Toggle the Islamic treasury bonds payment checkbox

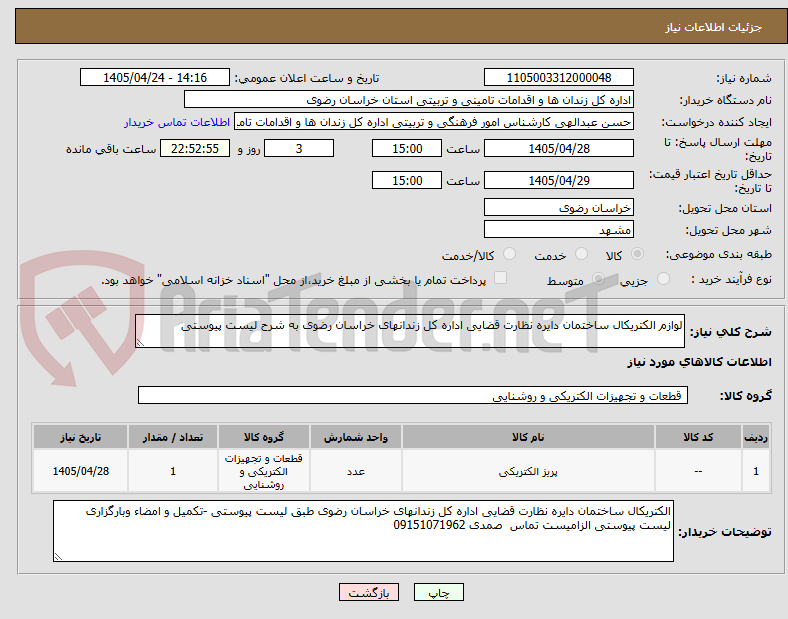point(500,278)
